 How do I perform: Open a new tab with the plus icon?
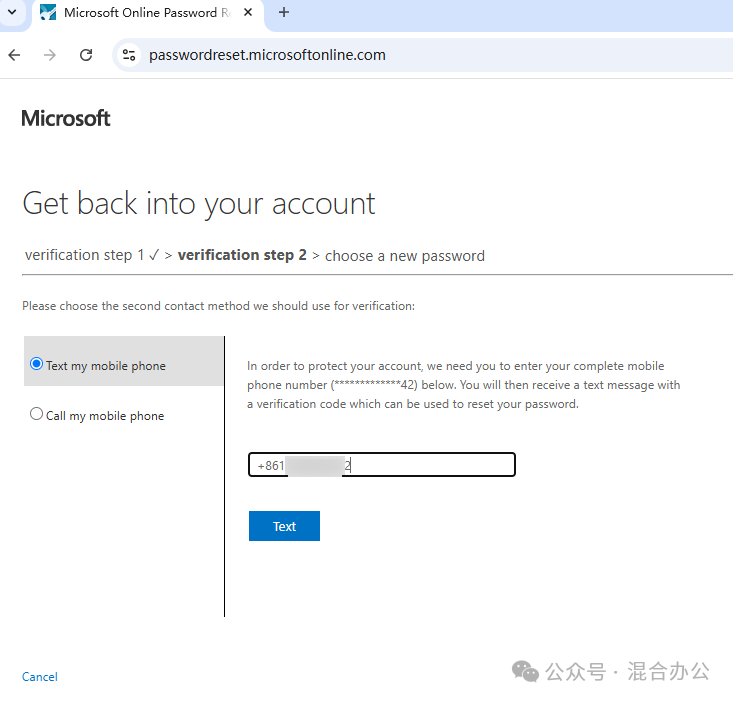click(x=284, y=12)
